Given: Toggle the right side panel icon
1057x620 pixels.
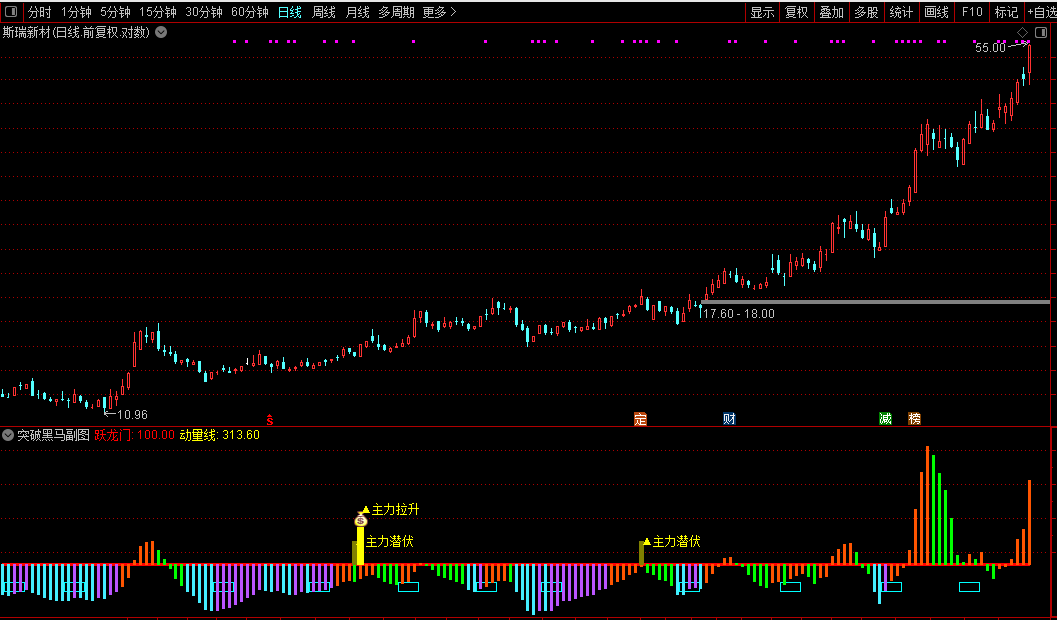Looking at the screenshot, I should [1041, 32].
